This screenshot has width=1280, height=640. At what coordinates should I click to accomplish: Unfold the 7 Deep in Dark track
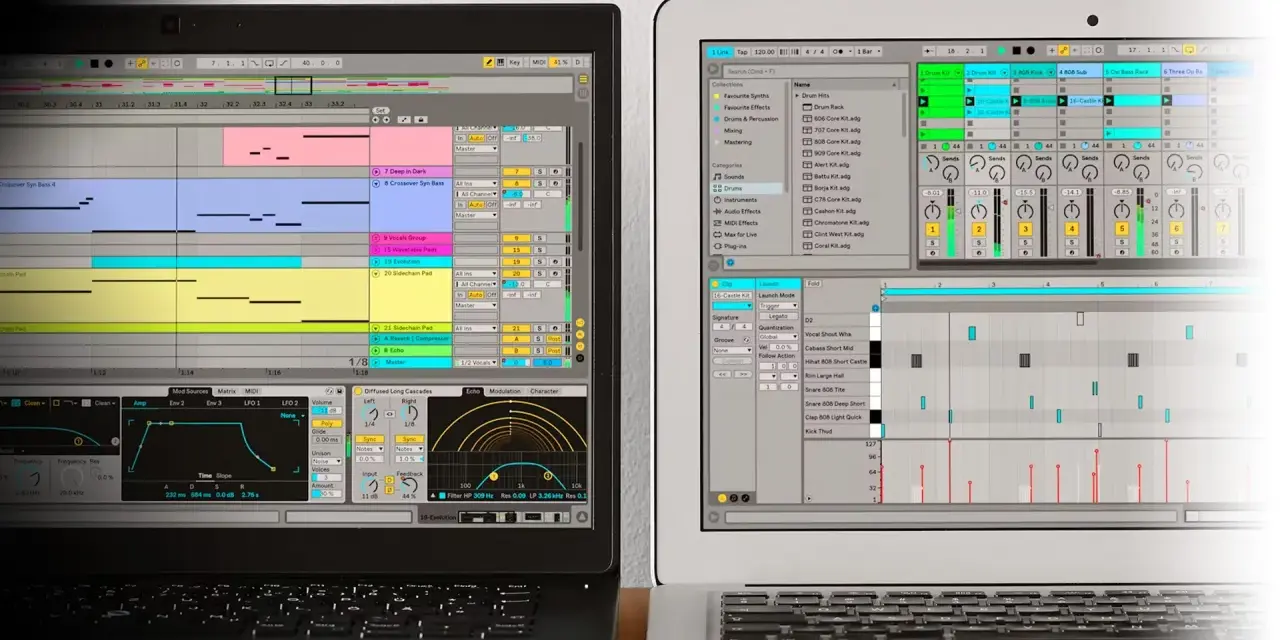pyautogui.click(x=376, y=172)
